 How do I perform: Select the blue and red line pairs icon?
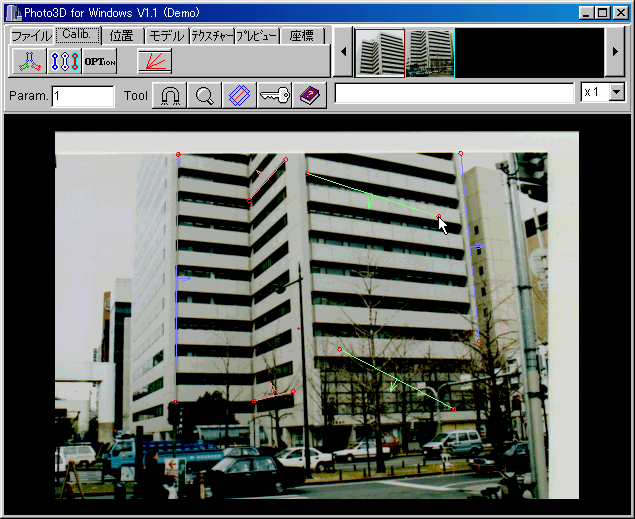[65, 62]
